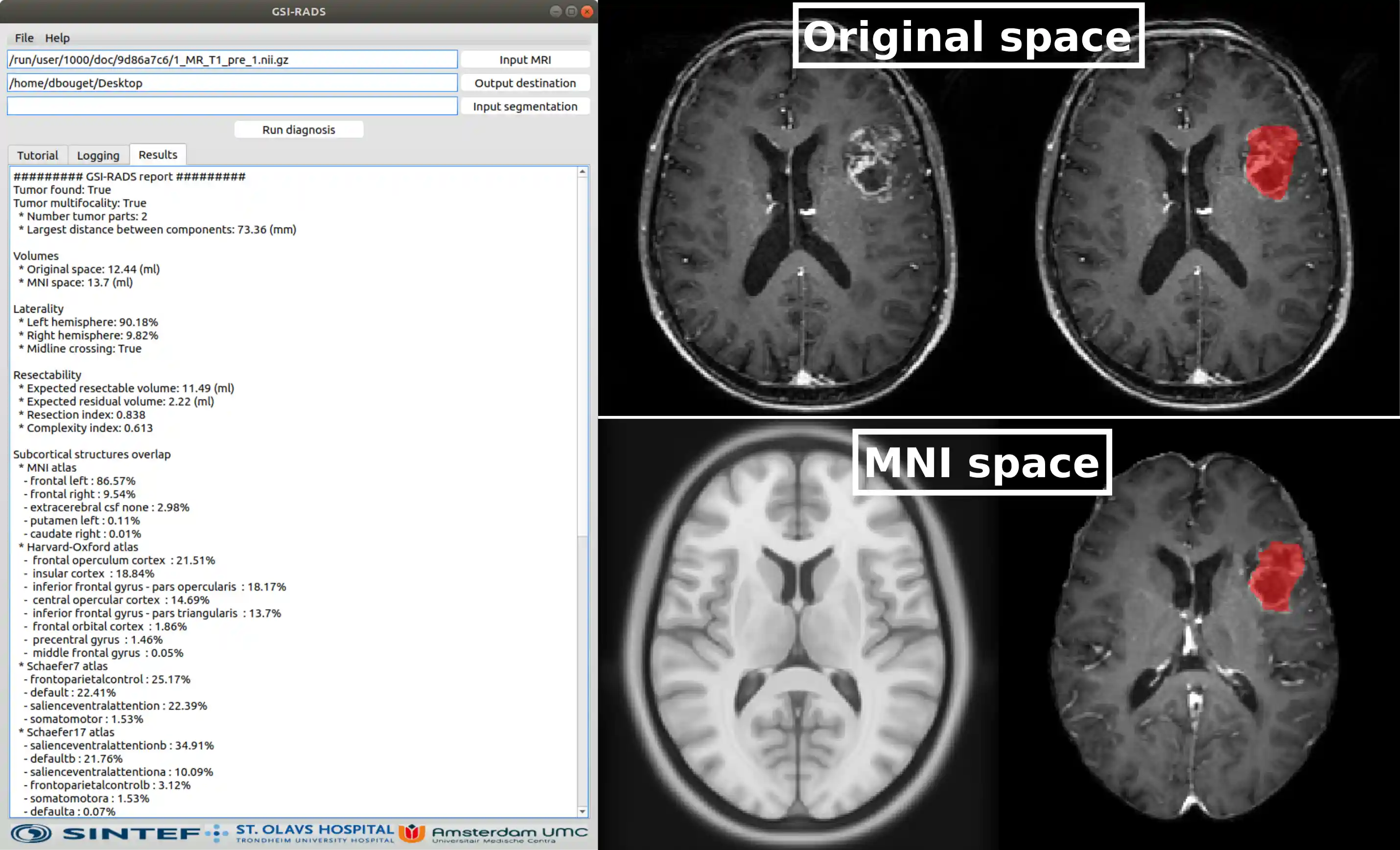Screen dimensions: 1400x850
Task: Switch to the Tutorial tab
Action: click(x=38, y=155)
